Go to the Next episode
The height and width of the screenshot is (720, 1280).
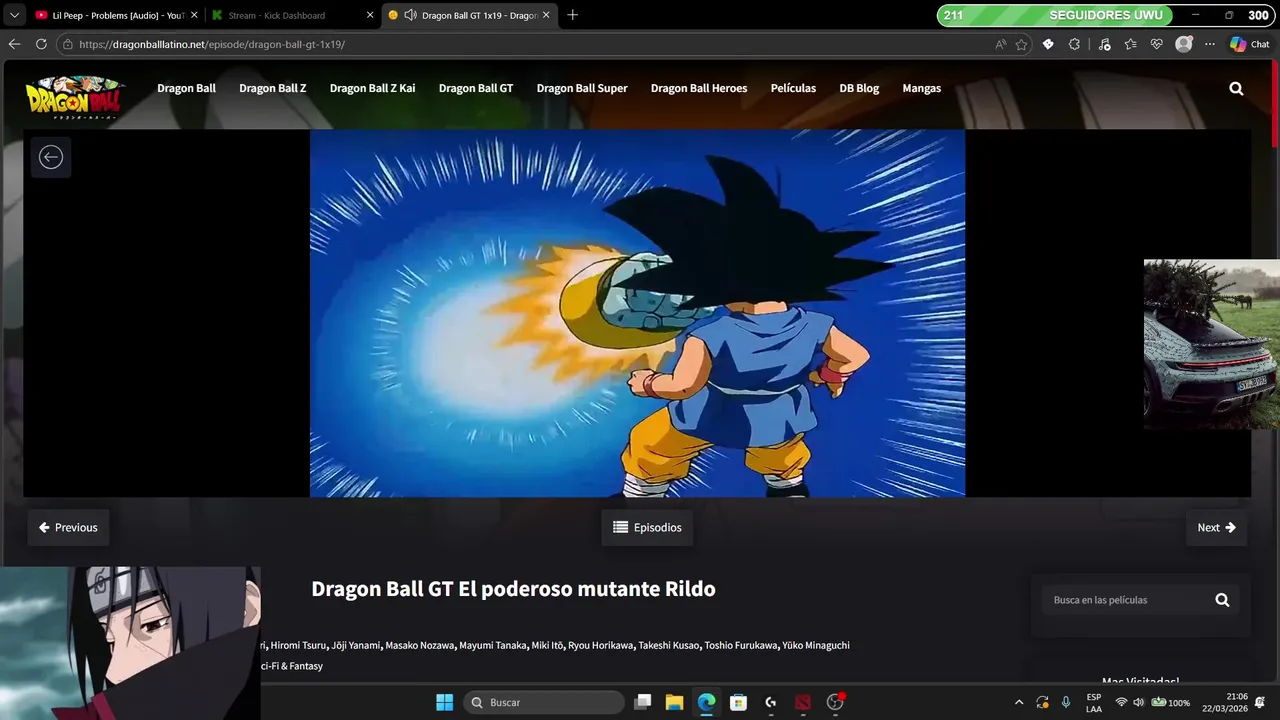[1217, 527]
